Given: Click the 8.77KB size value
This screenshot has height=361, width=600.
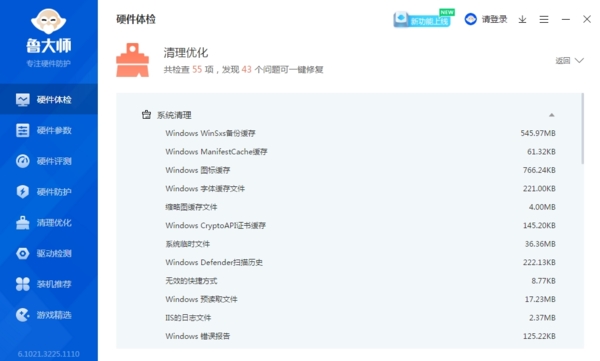Looking at the screenshot, I should click(x=543, y=281).
